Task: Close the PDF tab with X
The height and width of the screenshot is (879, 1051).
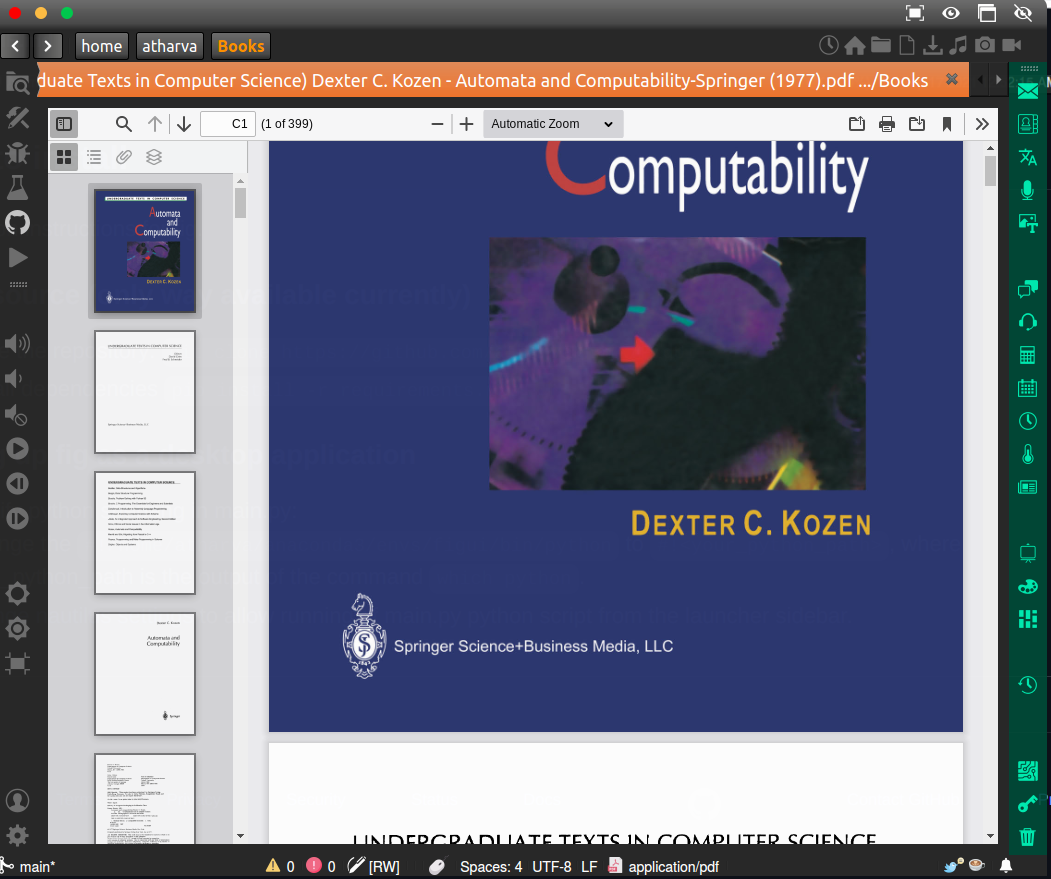Action: coord(951,79)
